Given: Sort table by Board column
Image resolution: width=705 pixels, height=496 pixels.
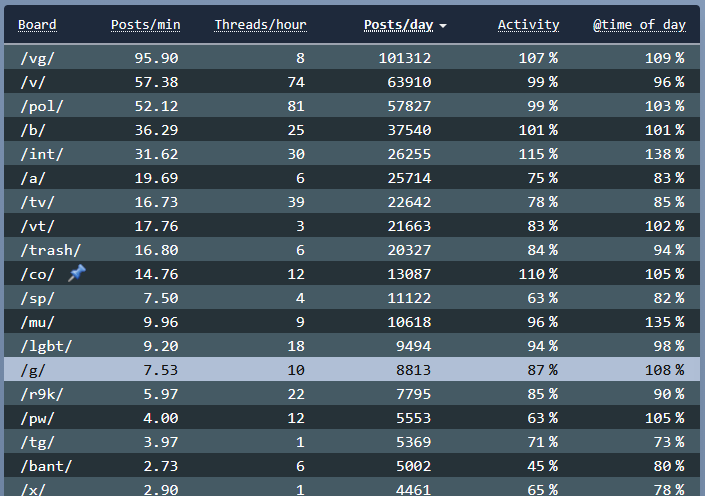Looking at the screenshot, I should (x=37, y=25).
